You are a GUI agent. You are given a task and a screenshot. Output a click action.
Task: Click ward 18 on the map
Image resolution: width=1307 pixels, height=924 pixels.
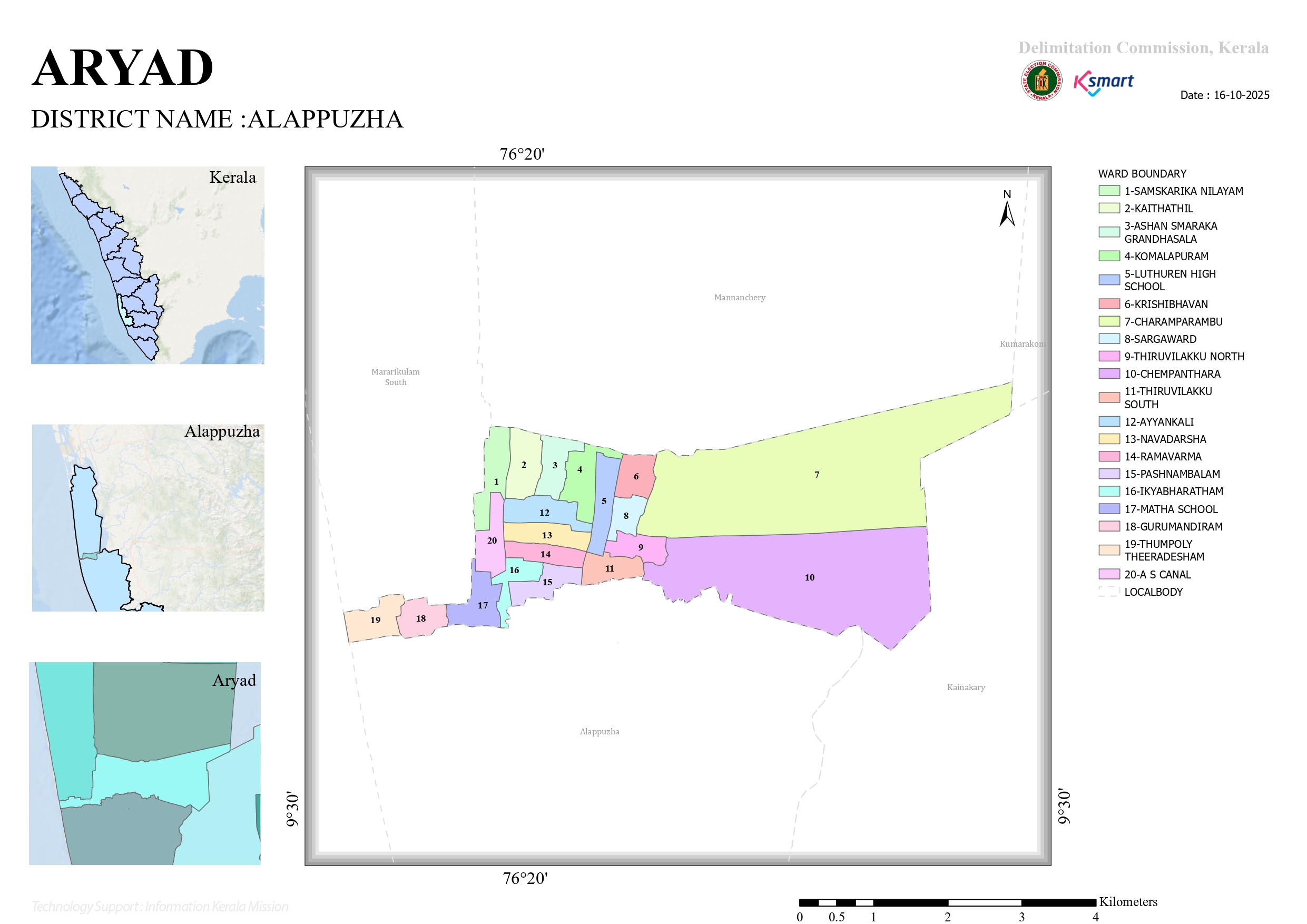pos(421,619)
